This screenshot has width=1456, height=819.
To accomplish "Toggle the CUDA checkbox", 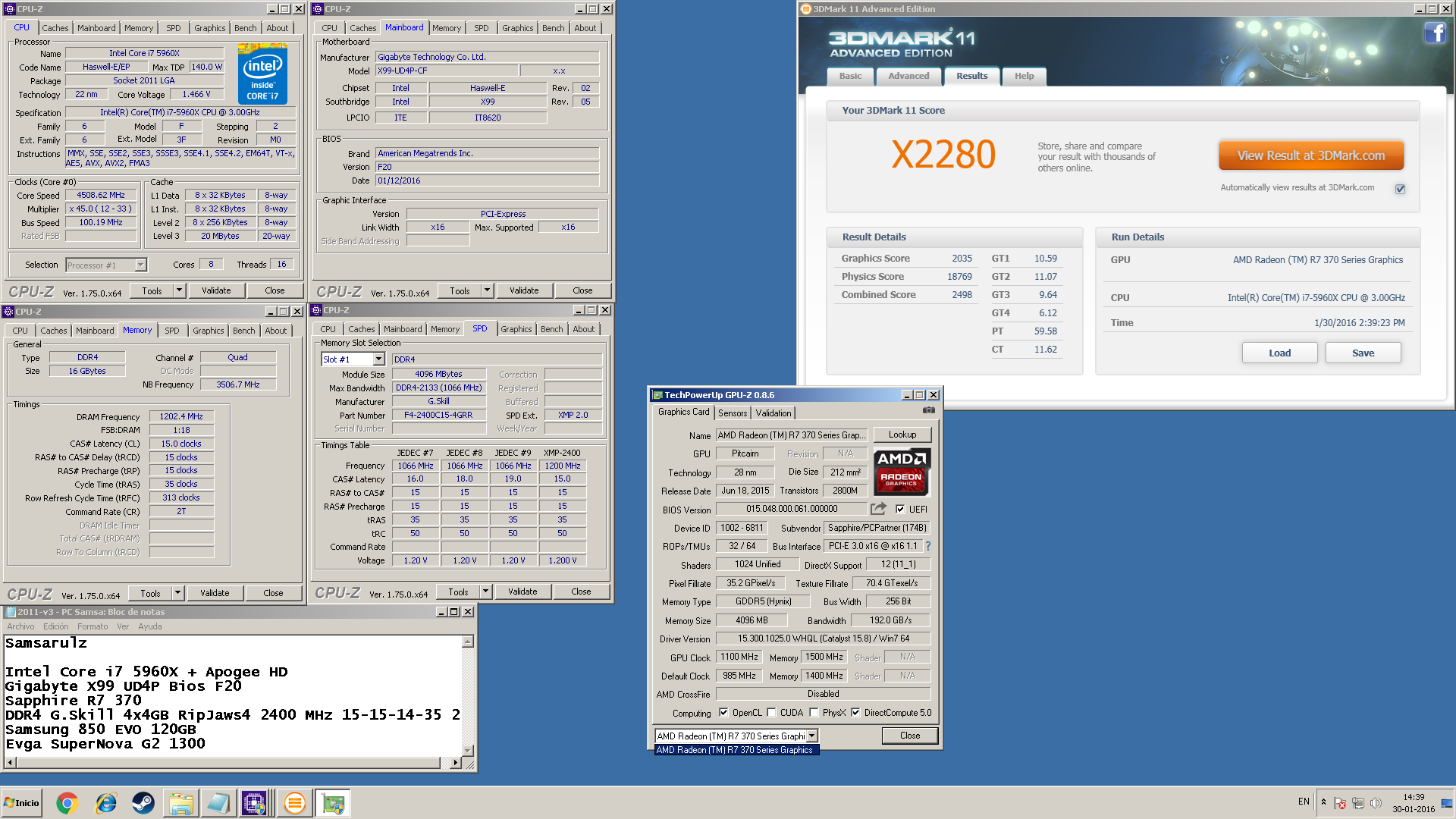I will 771,713.
